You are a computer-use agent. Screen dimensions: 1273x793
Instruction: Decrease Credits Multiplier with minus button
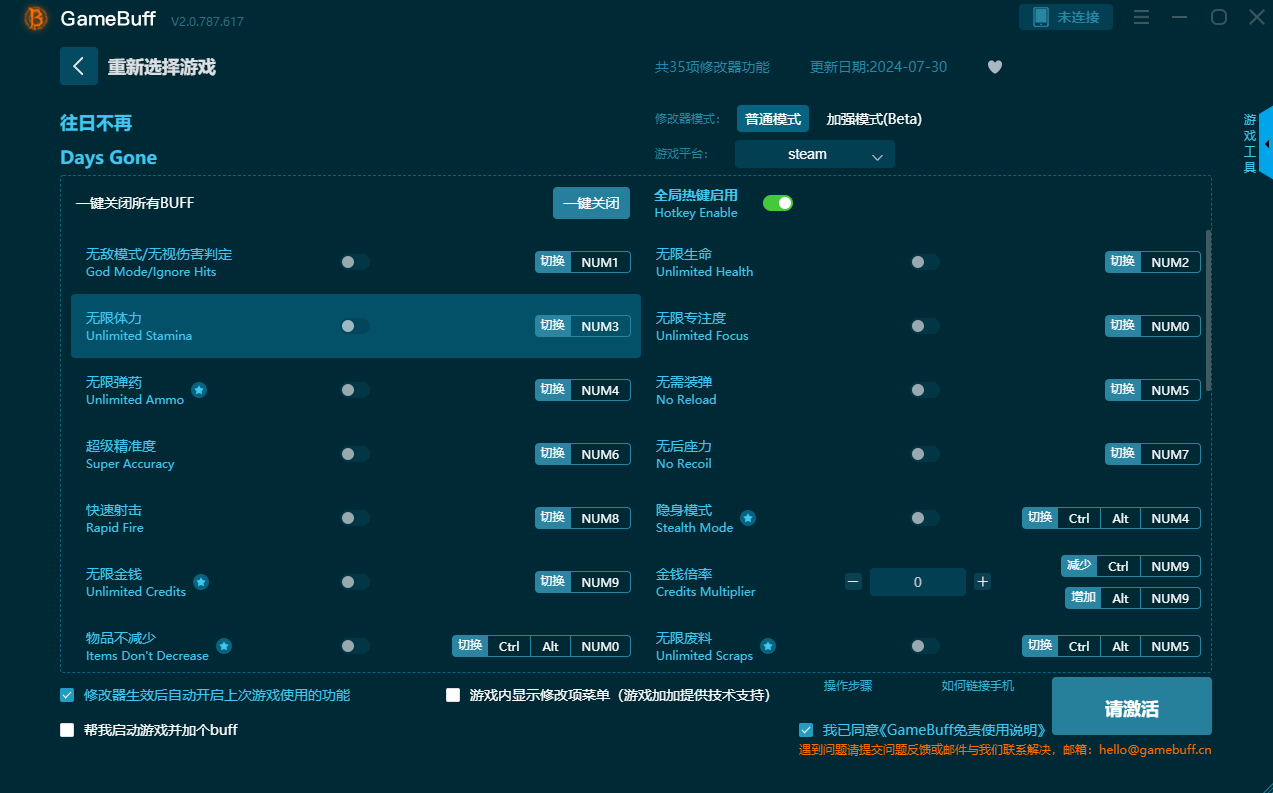tap(853, 581)
